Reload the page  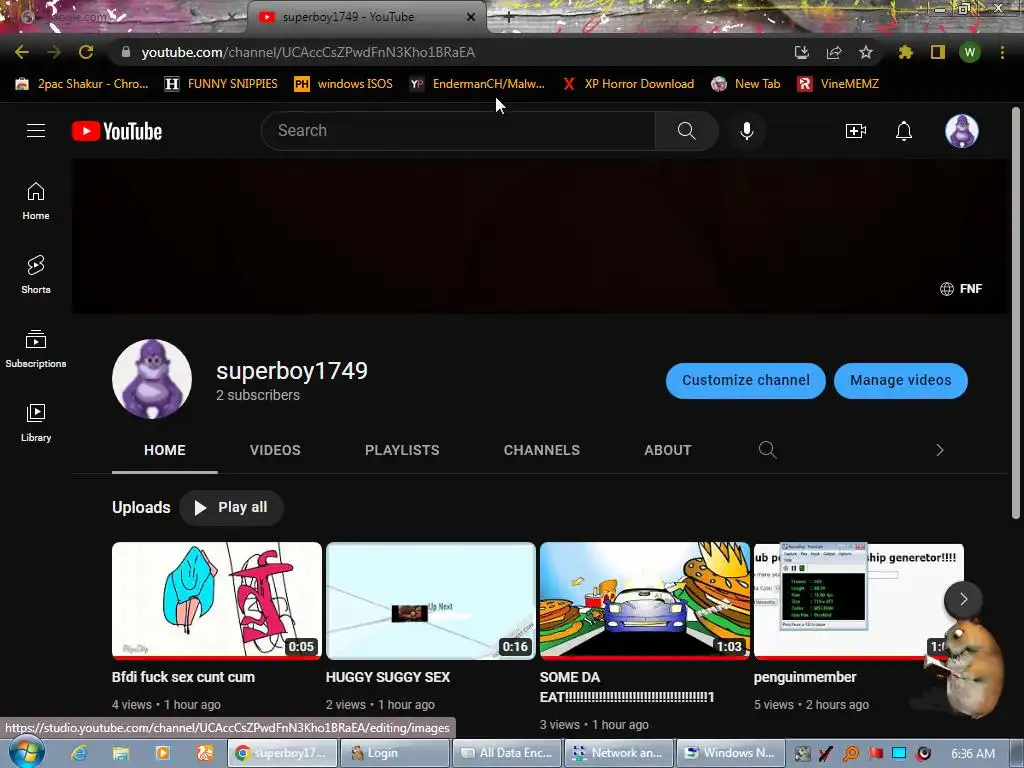86,52
